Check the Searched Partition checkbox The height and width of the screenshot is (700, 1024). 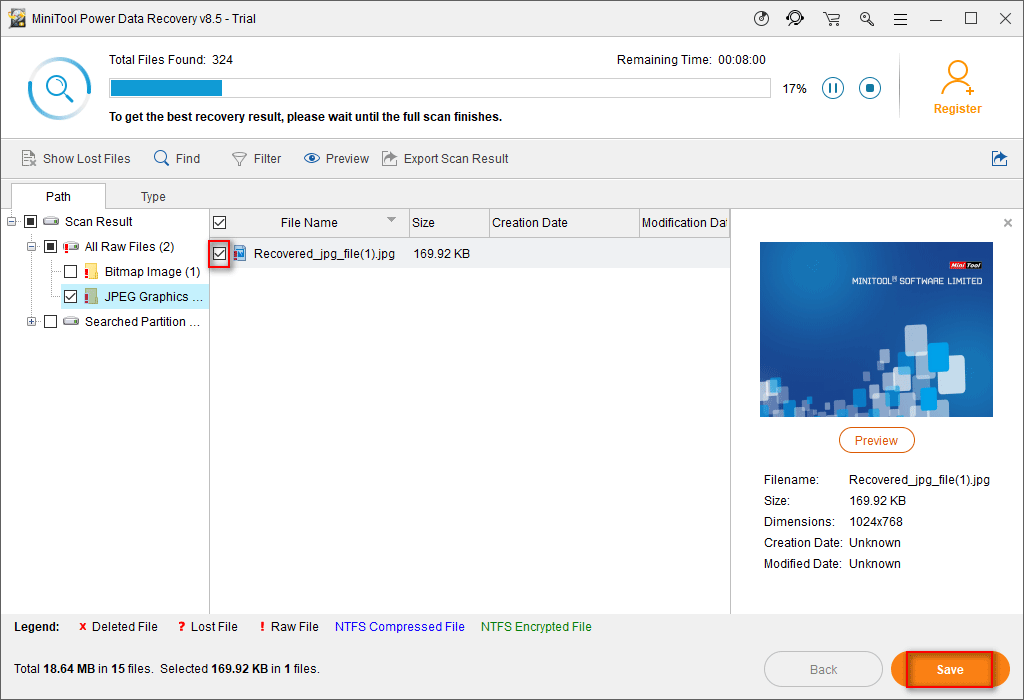(x=50, y=321)
